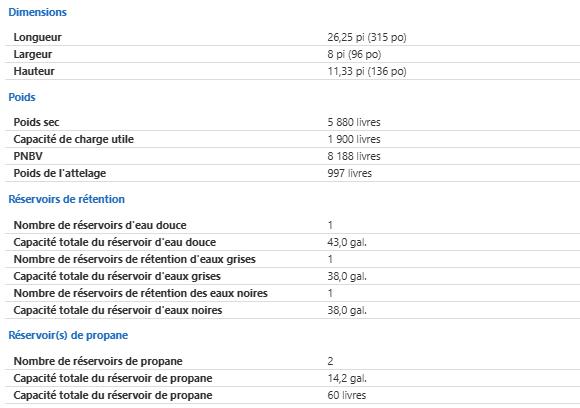Click the 5 880 livres value

[354, 122]
